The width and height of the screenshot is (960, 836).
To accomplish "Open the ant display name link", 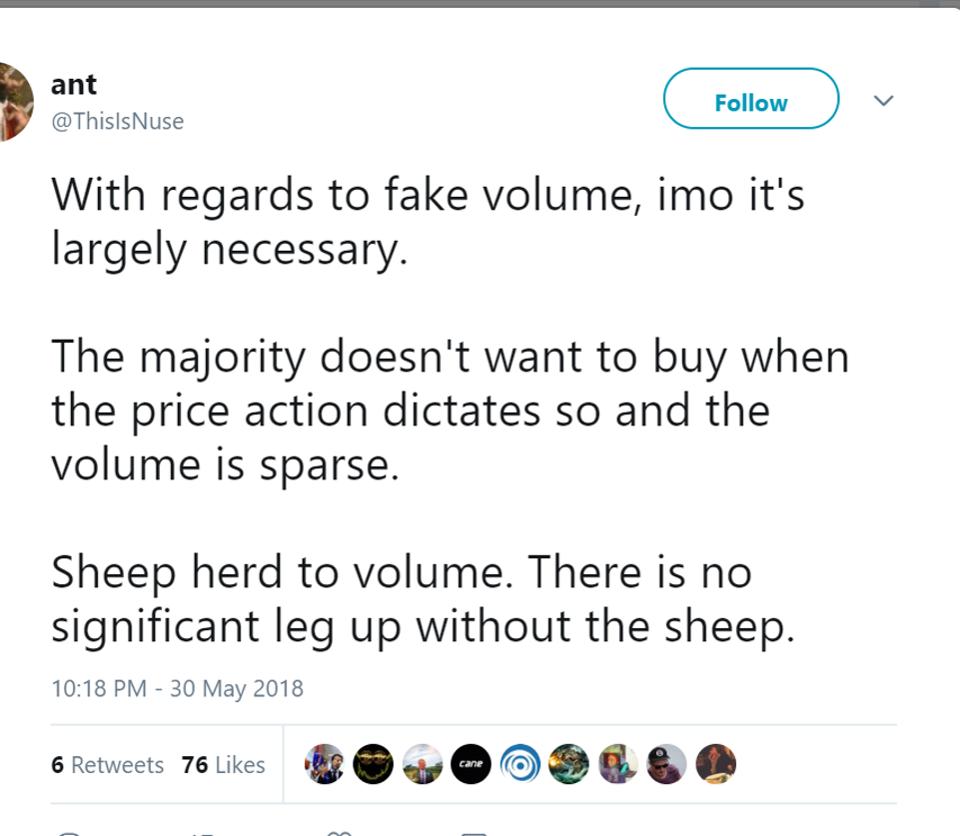I will (74, 84).
